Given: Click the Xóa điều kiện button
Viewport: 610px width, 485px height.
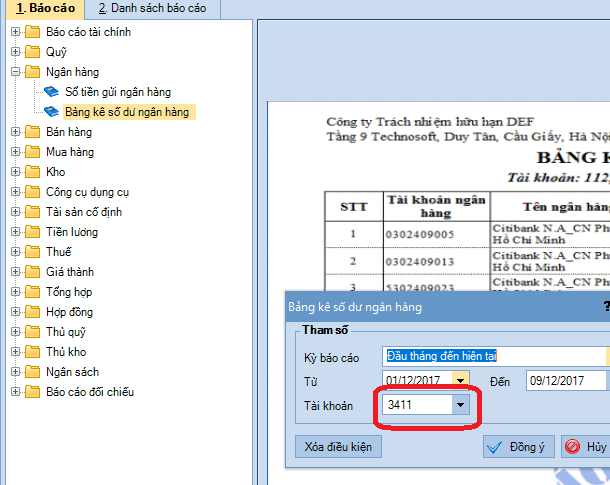Looking at the screenshot, I should (337, 447).
